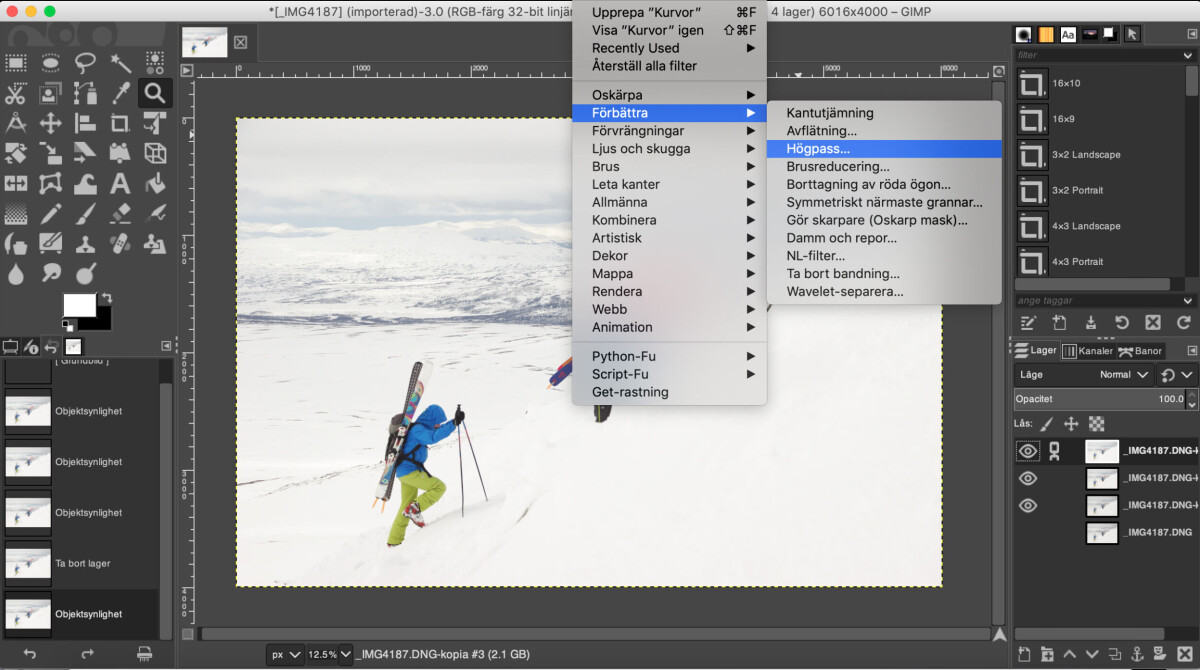Reset colors to default black and white
Screen dimensions: 1200x670
[67, 325]
